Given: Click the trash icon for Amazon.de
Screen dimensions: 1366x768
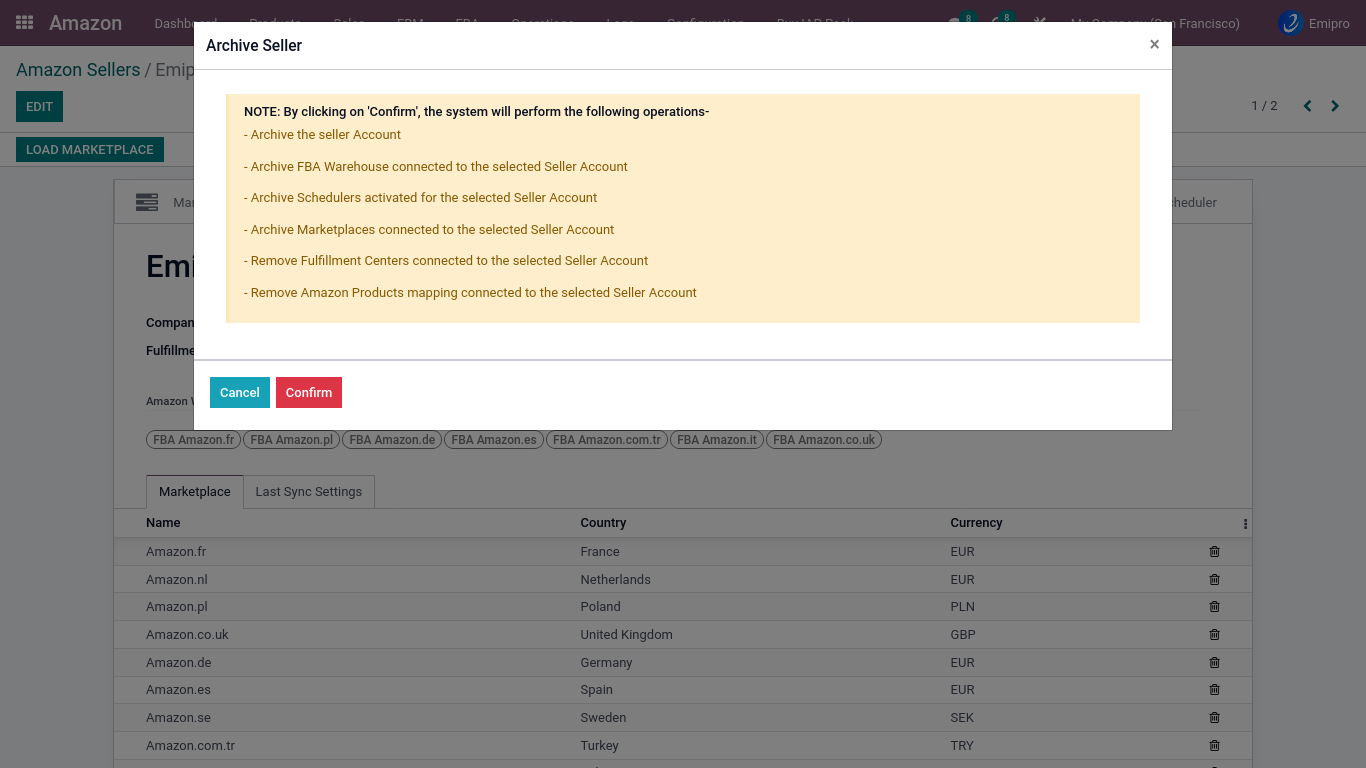Looking at the screenshot, I should coord(1214,663).
